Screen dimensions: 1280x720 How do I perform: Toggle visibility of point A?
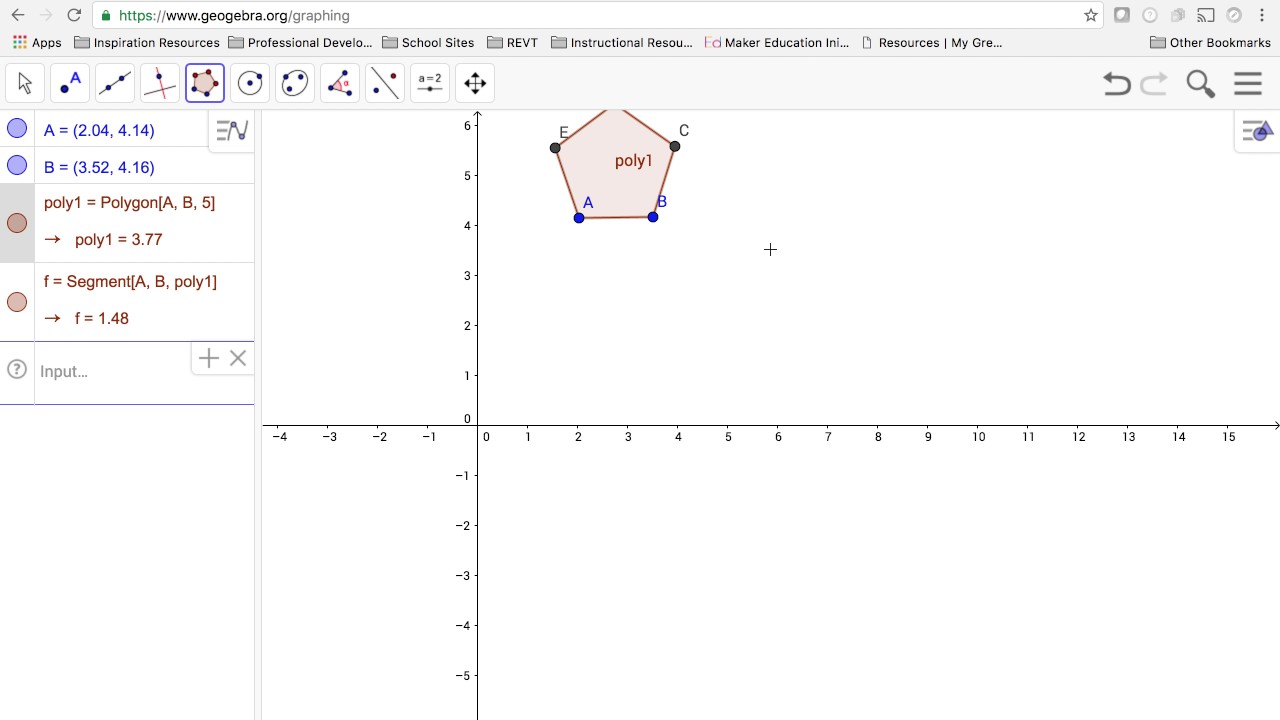tap(17, 128)
